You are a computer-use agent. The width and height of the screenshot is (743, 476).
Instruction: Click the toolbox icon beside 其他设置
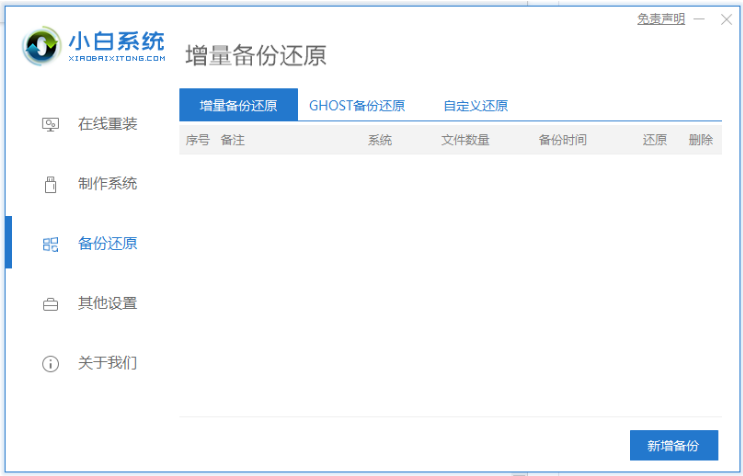point(50,304)
